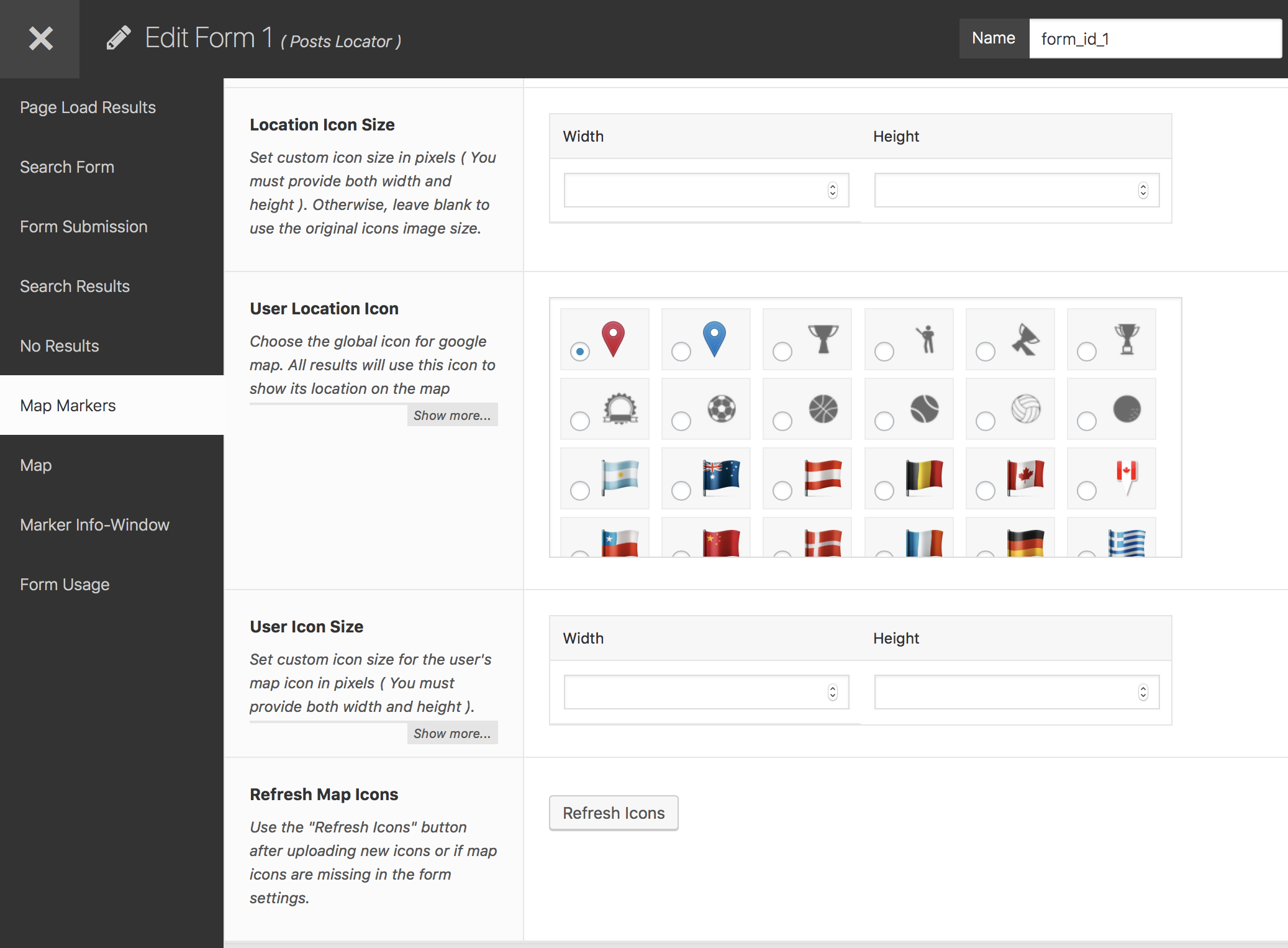Choose the Canada flag marker icon
The width and height of the screenshot is (1288, 948).
coord(1025,478)
